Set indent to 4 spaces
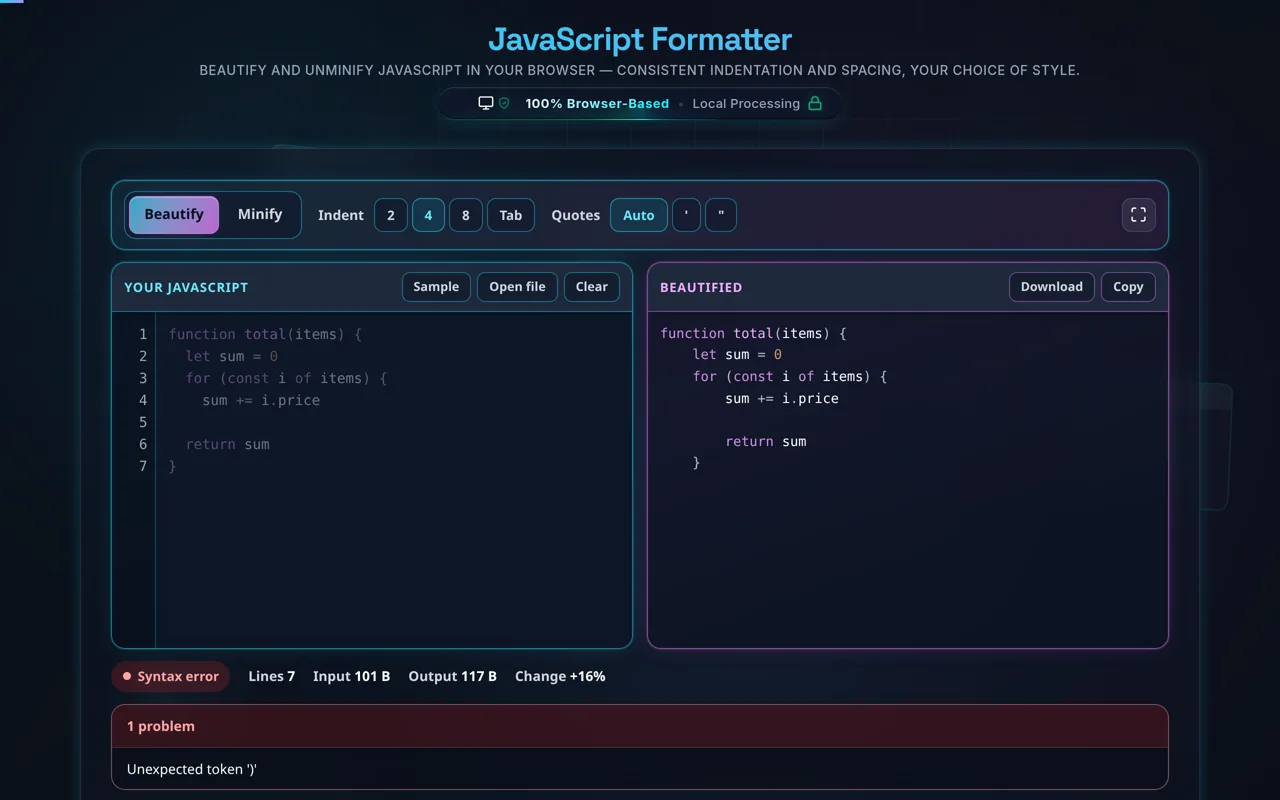1280x800 pixels. pos(428,215)
